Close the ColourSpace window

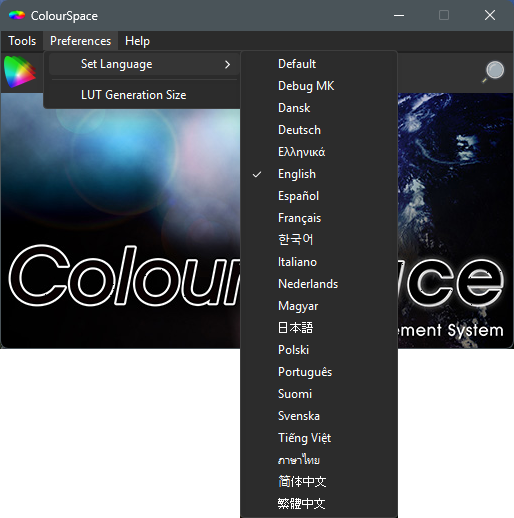490,15
